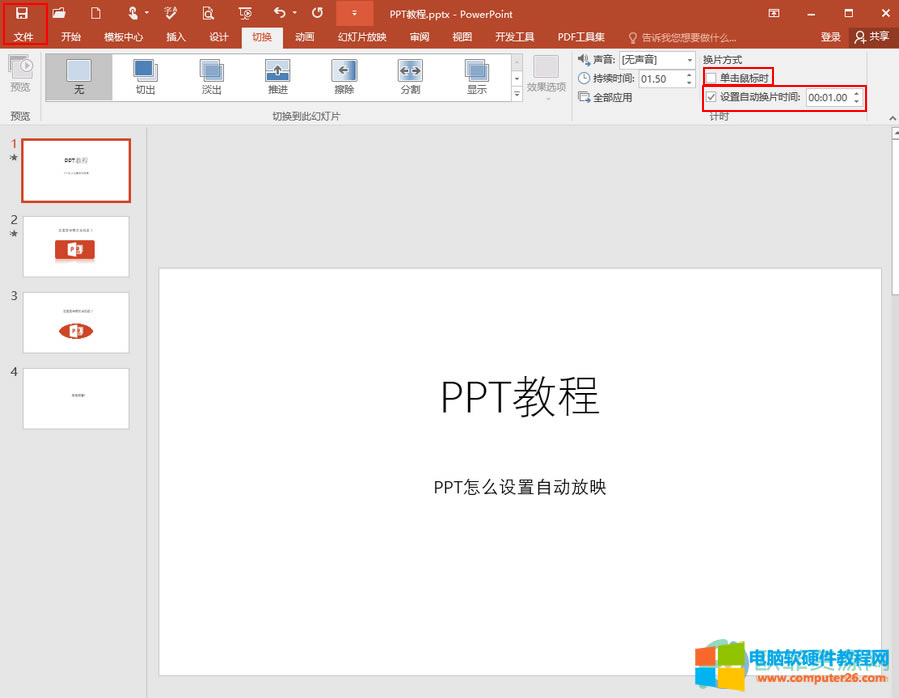The width and height of the screenshot is (899, 698).
Task: Apply the 显示 (Reveal) transition
Action: point(477,75)
